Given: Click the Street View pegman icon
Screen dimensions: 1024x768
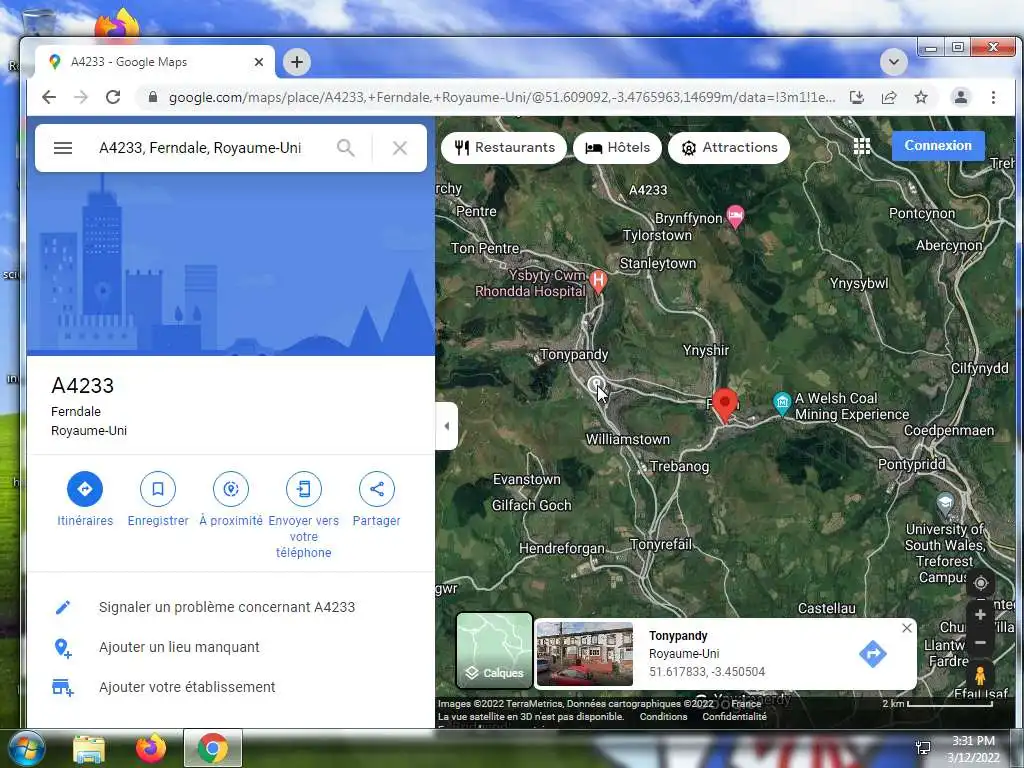Looking at the screenshot, I should pyautogui.click(x=980, y=675).
